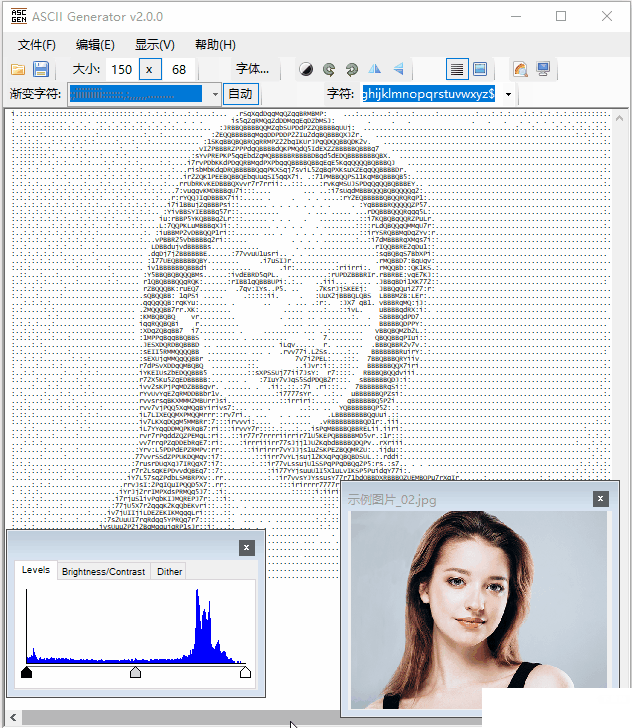Click the 字符 character set text field

coord(430,94)
